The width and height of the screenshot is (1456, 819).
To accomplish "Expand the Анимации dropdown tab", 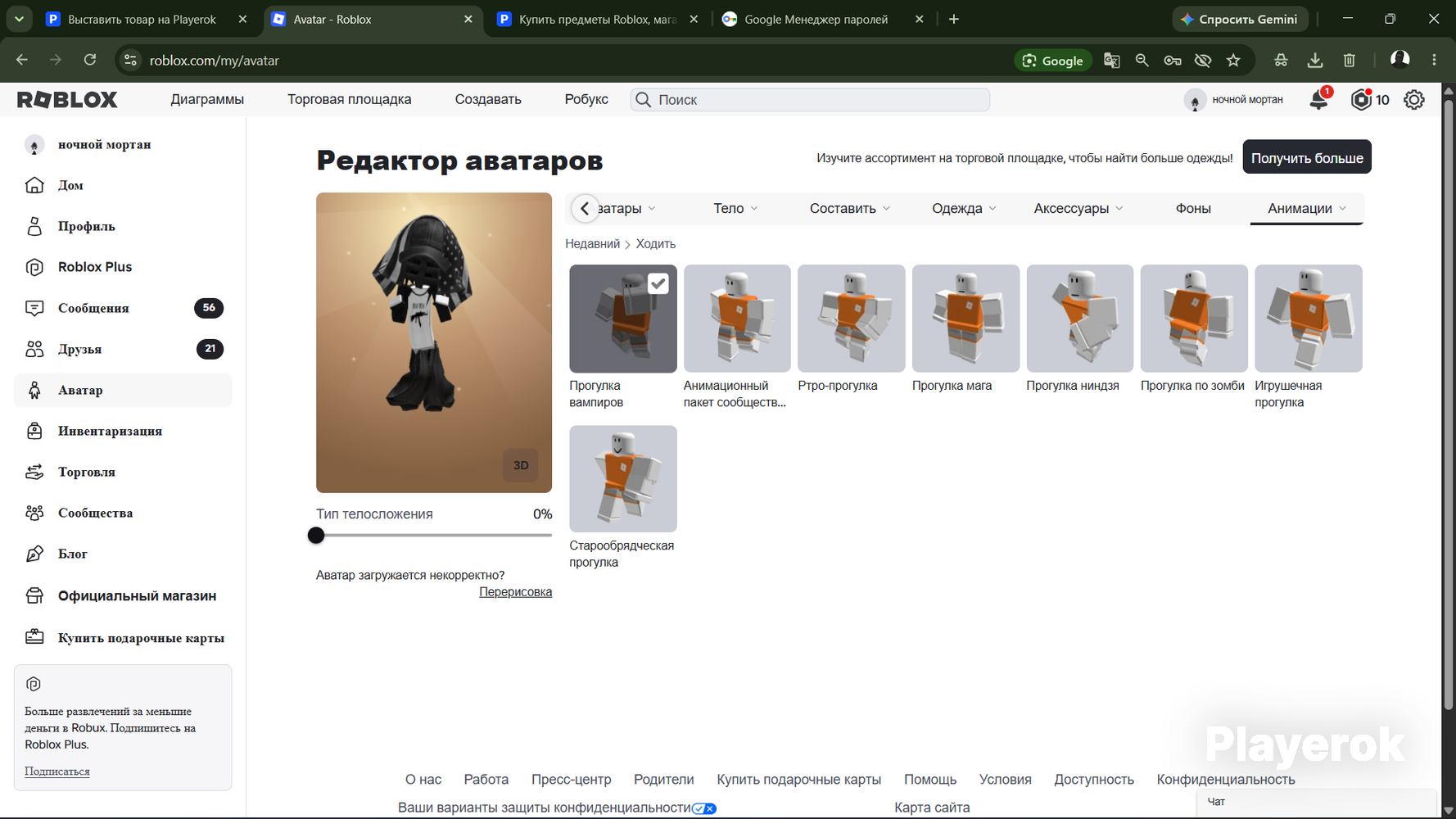I will [1307, 208].
